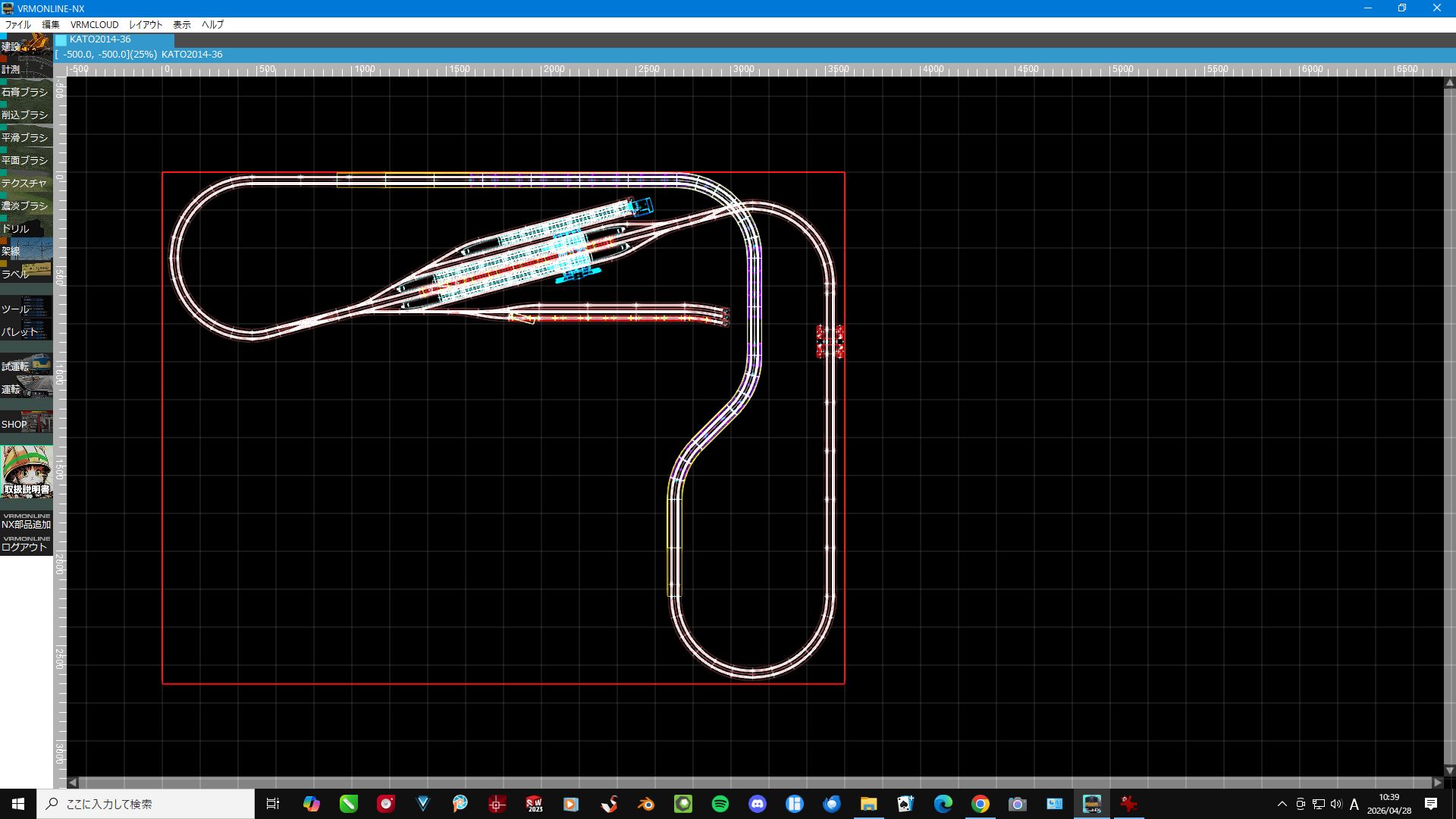Select the 濃淡ブラシ shading brush
The image size is (1456, 819).
coord(27,204)
